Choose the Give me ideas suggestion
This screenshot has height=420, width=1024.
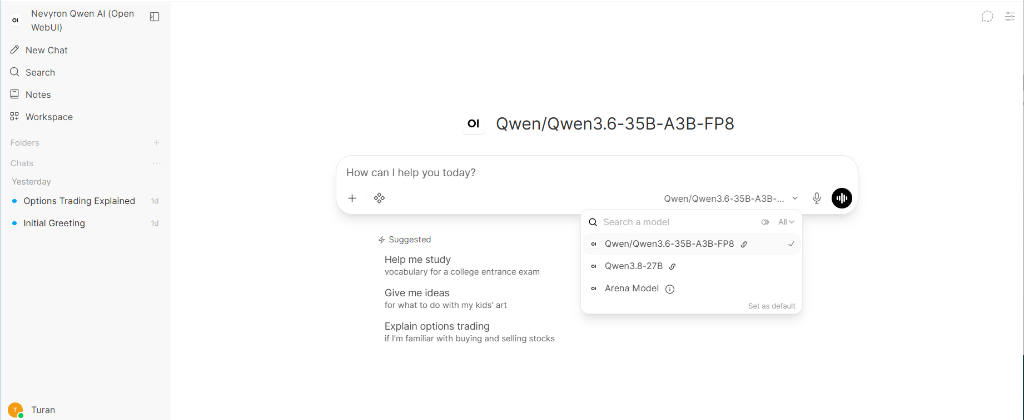tap(445, 299)
